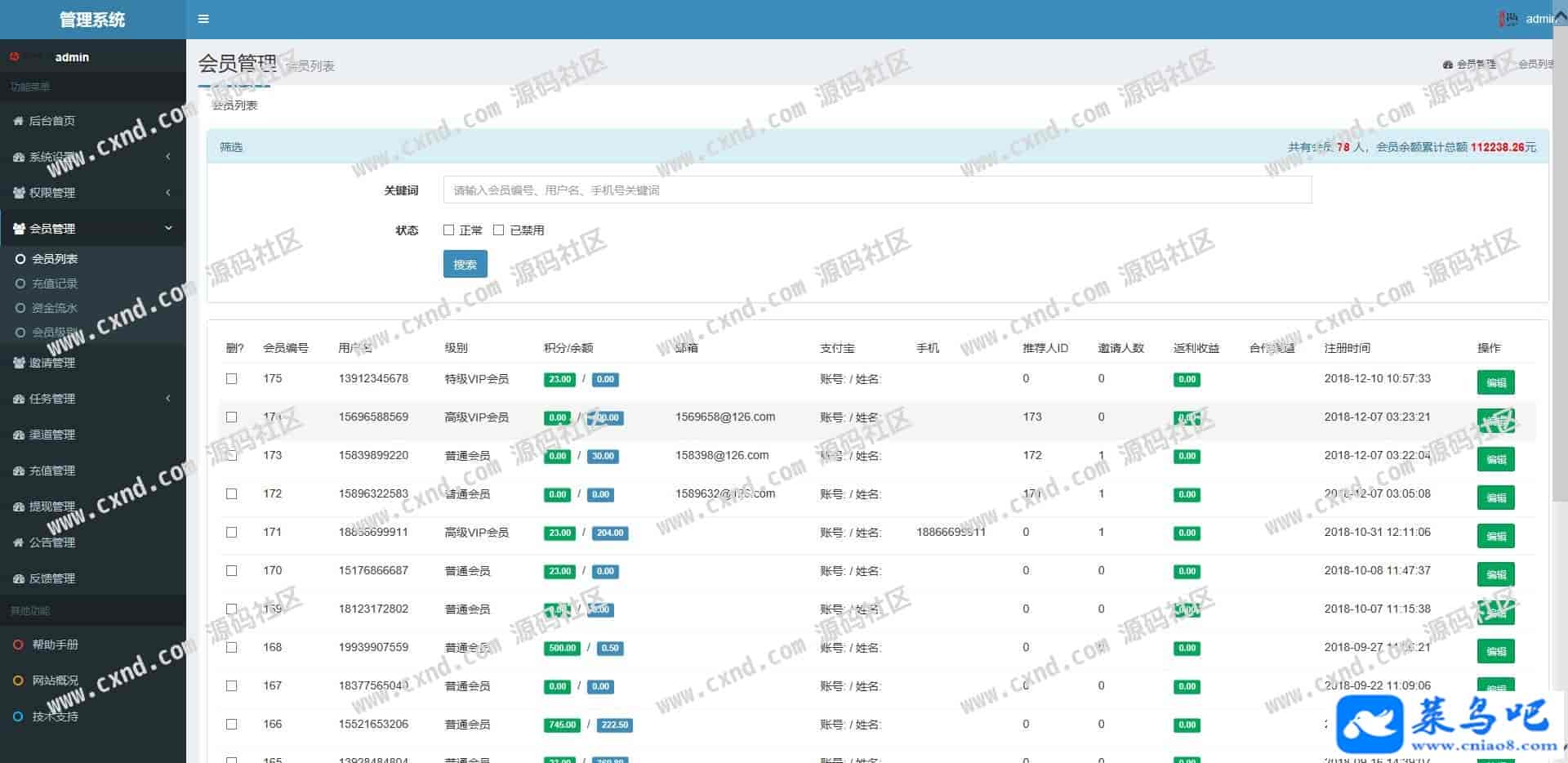Expand the 任务管理 menu chevron

[168, 399]
